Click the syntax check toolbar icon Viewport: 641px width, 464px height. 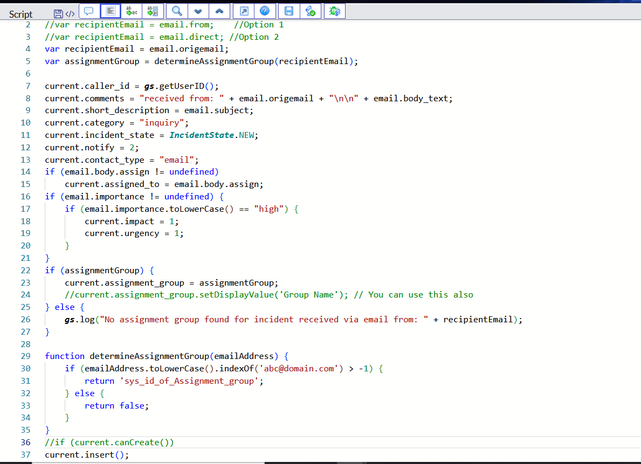310,11
